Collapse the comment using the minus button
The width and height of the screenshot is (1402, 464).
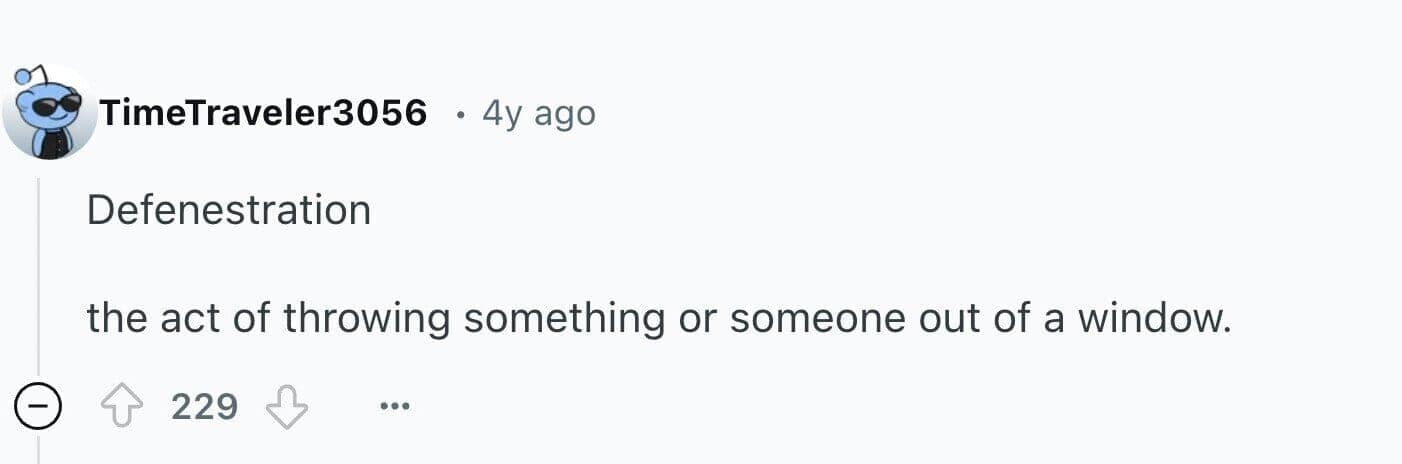pyautogui.click(x=38, y=407)
